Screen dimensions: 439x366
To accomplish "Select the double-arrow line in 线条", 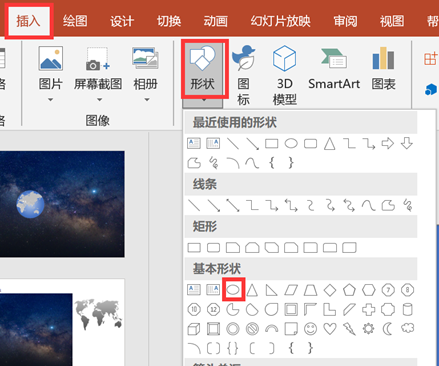I will pyautogui.click(x=233, y=205).
